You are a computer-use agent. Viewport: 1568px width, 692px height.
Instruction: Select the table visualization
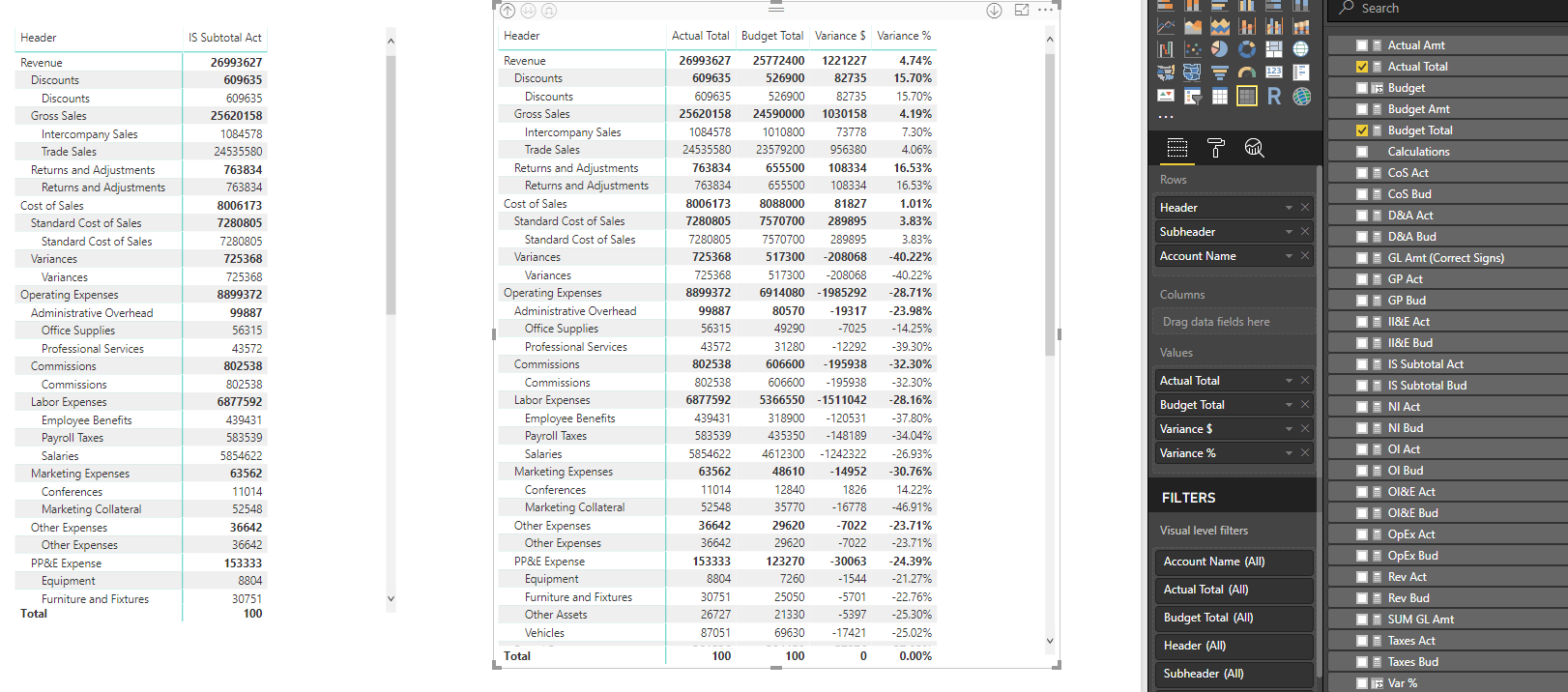click(x=1220, y=96)
